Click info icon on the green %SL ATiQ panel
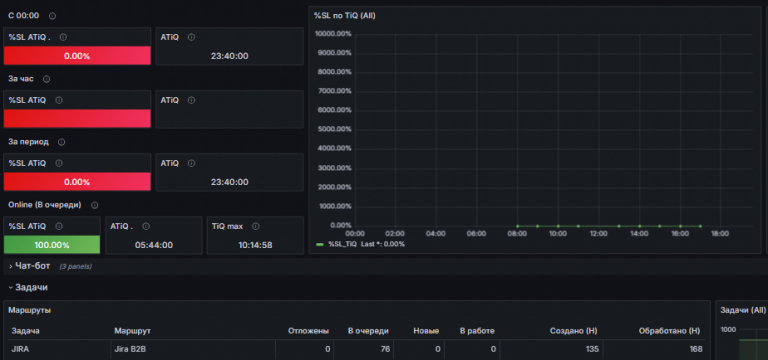The height and width of the screenshot is (360, 768). pyautogui.click(x=59, y=226)
